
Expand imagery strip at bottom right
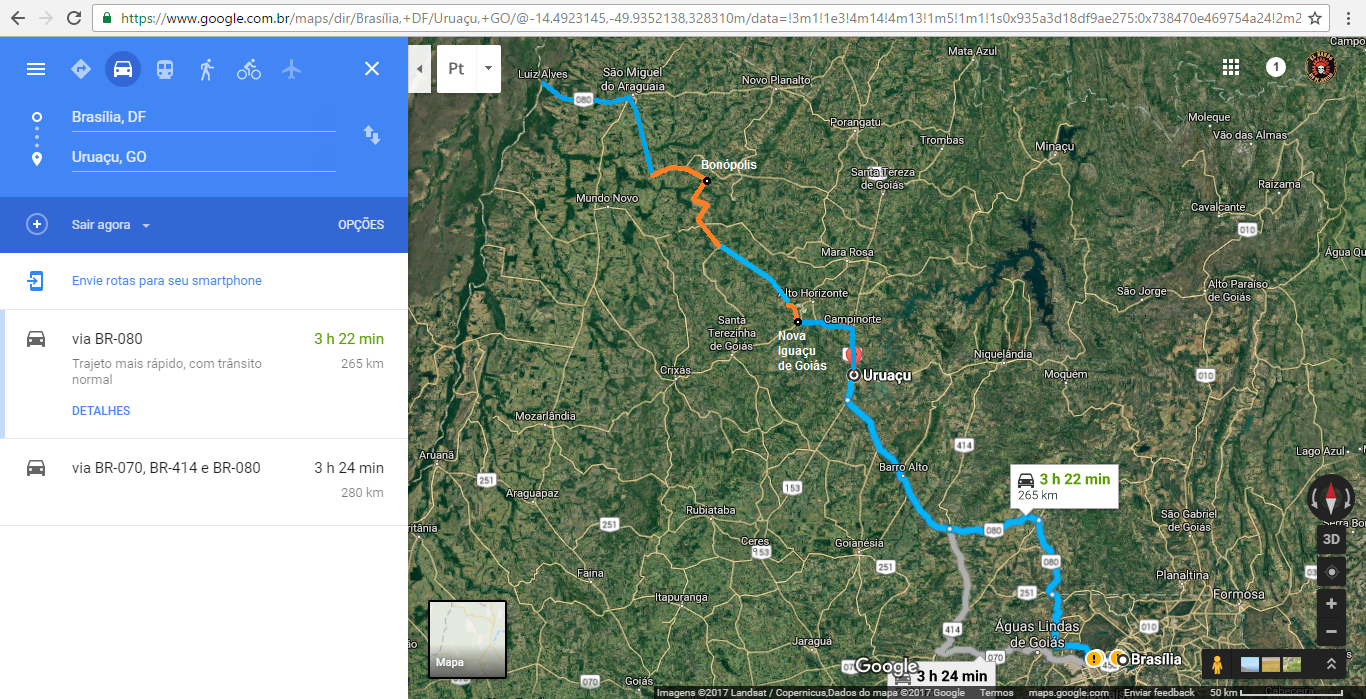pyautogui.click(x=1331, y=664)
